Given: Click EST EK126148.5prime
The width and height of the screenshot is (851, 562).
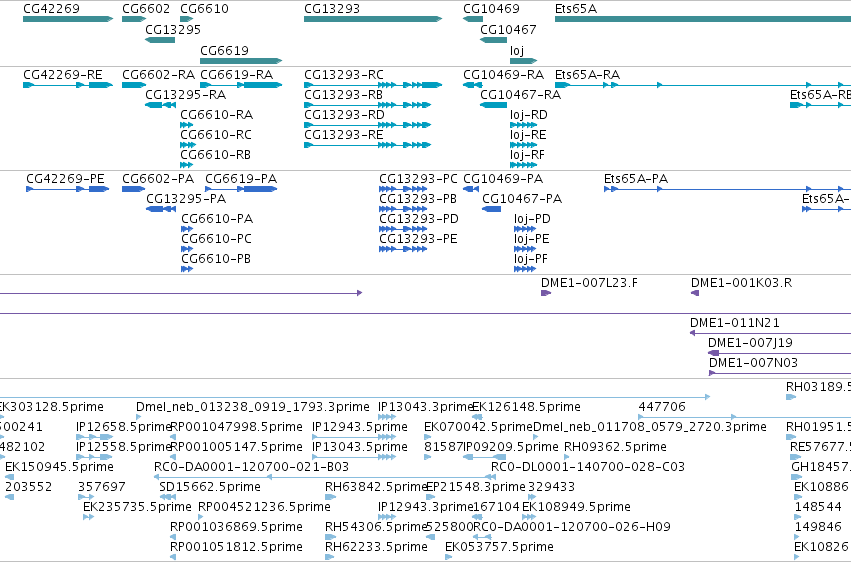Looking at the screenshot, I should [x=526, y=407].
